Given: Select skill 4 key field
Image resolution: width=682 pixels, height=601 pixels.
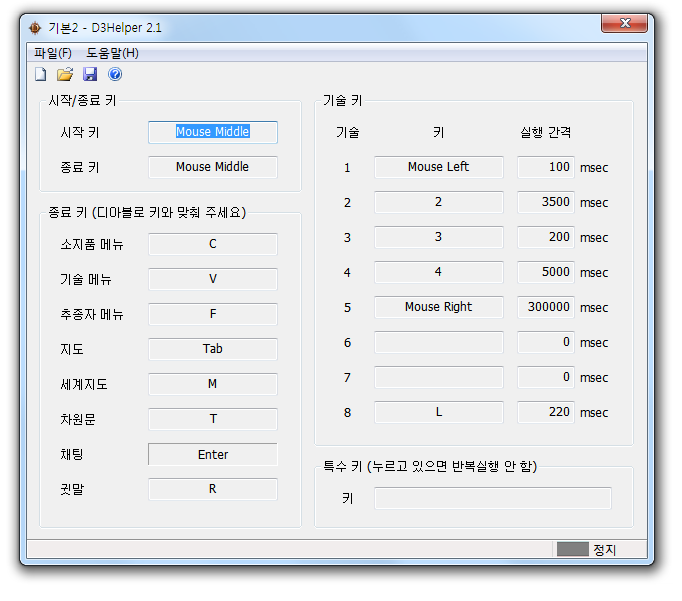Looking at the screenshot, I should pos(439,272).
